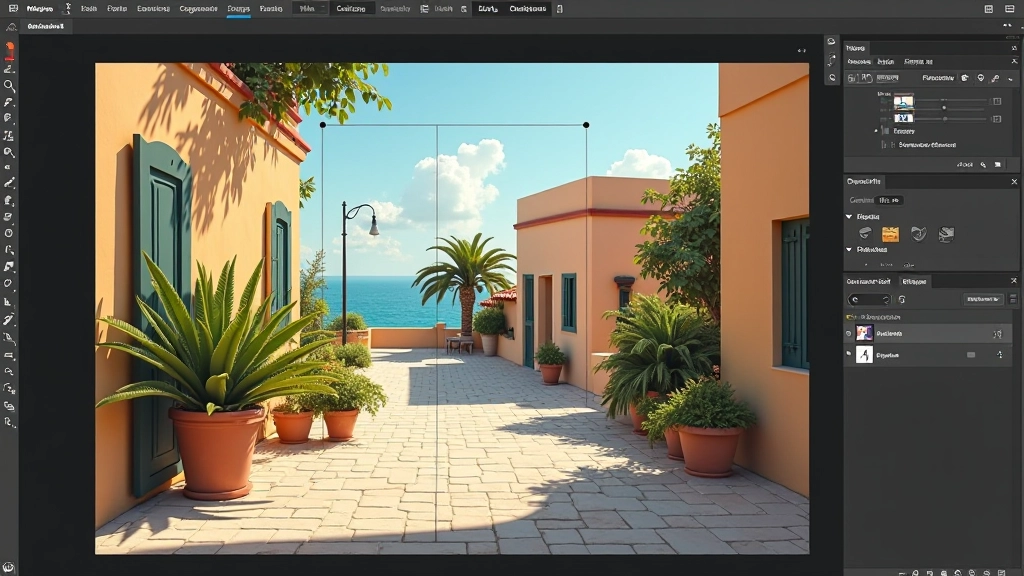The image size is (1024, 576).
Task: Click the panel options icon beside the histogram
Action: (1013, 47)
